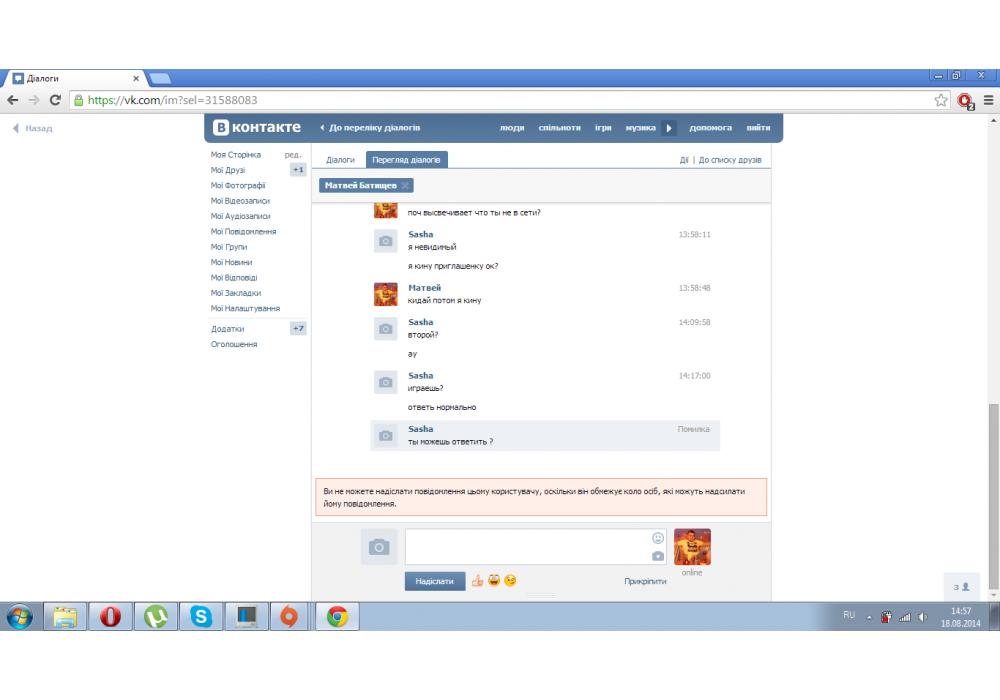
Task: Click large camera avatar beside input field
Action: [379, 546]
